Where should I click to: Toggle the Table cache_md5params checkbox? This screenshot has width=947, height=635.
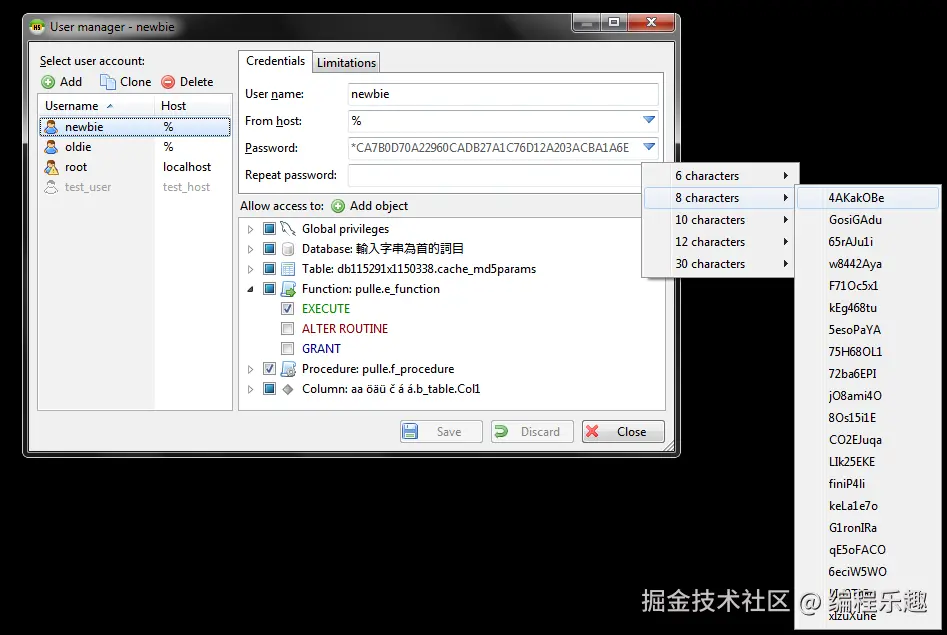[269, 269]
